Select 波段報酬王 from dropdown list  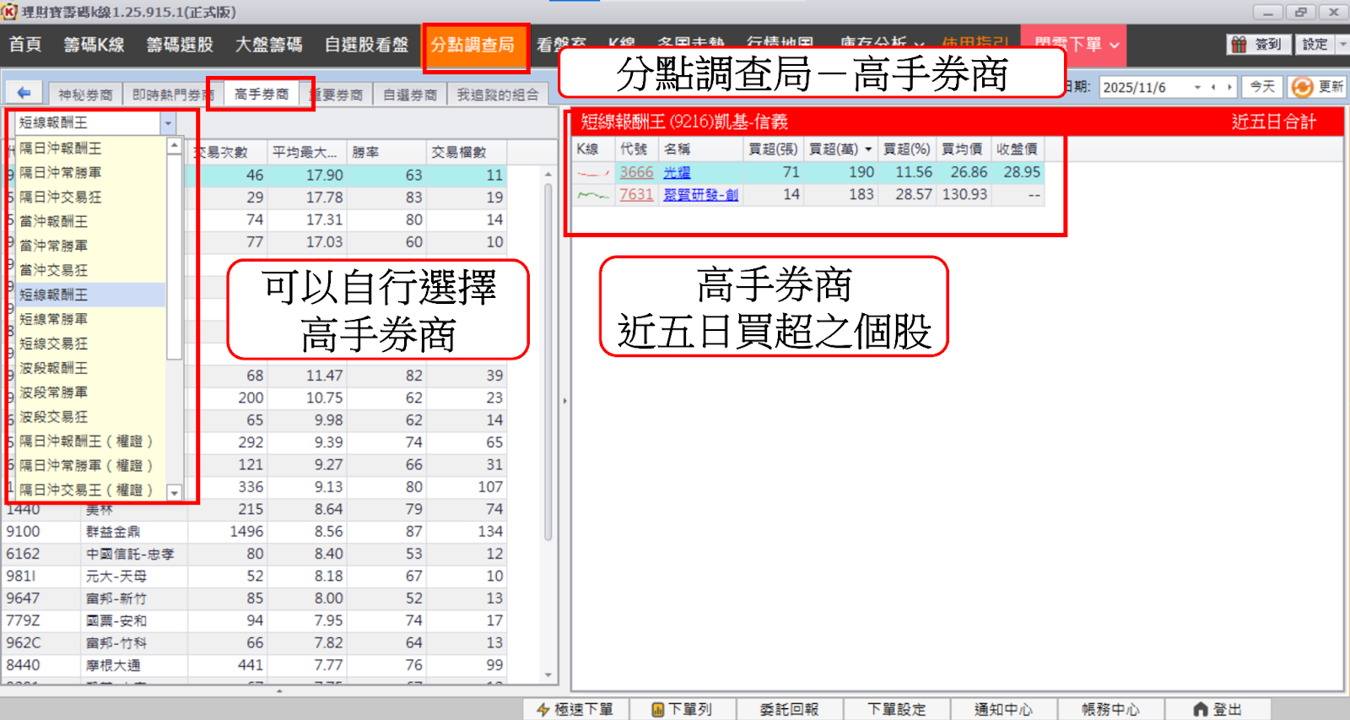pos(90,368)
